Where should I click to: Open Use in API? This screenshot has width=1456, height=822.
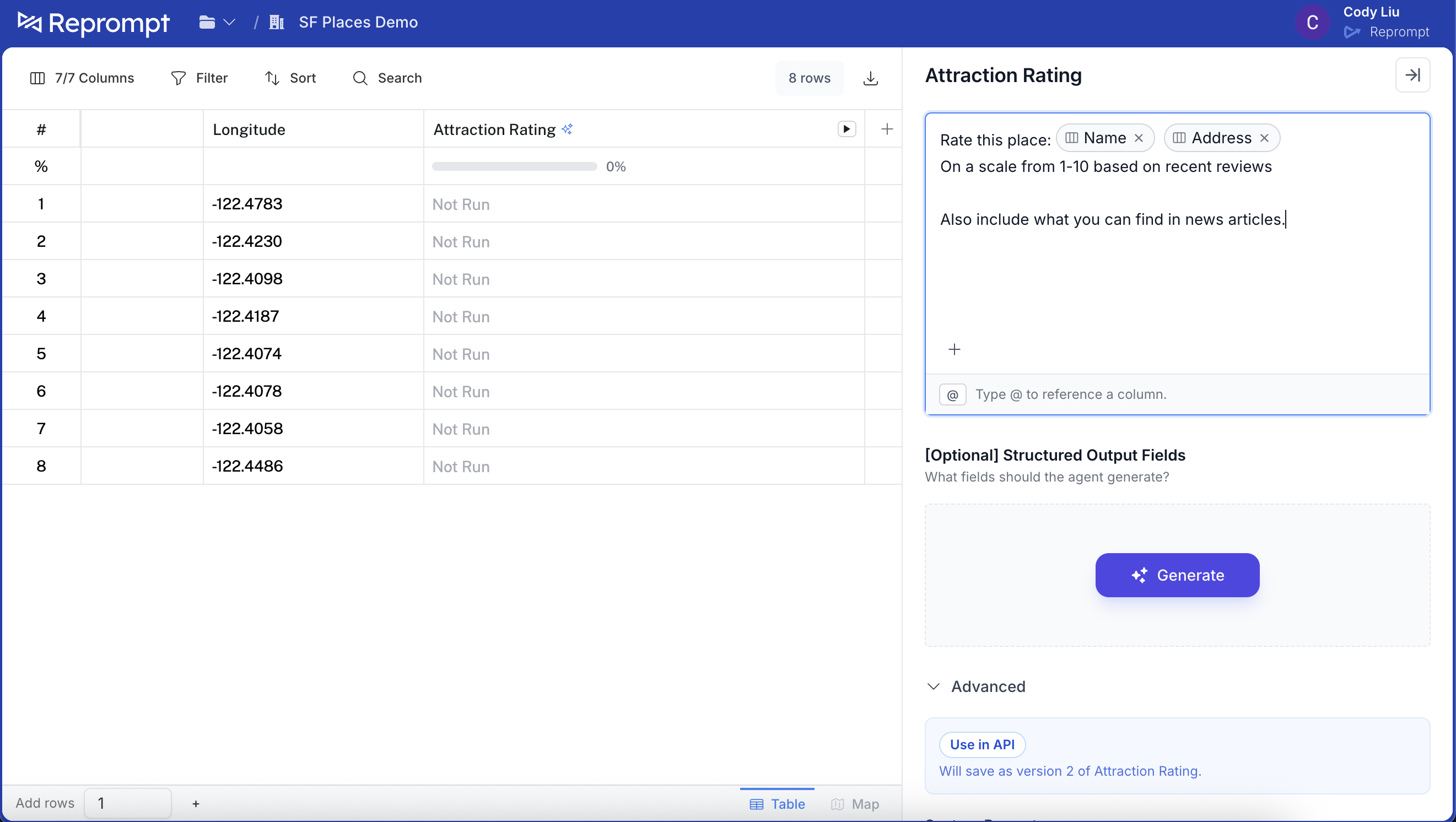coord(982,744)
